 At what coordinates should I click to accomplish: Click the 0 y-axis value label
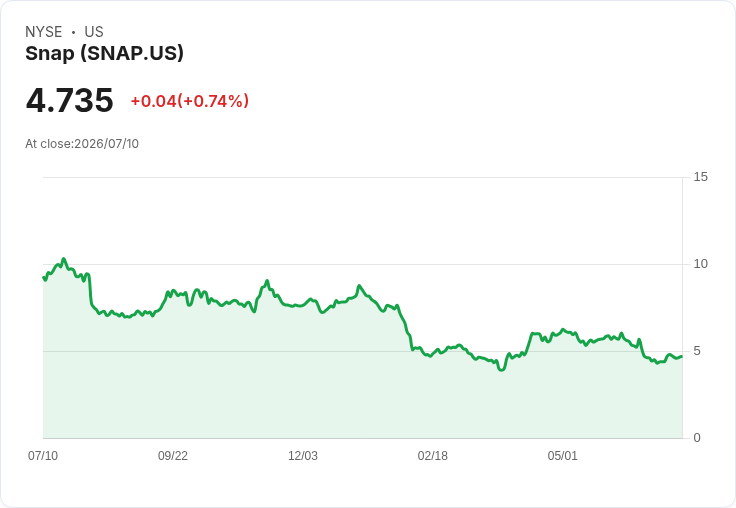[698, 438]
